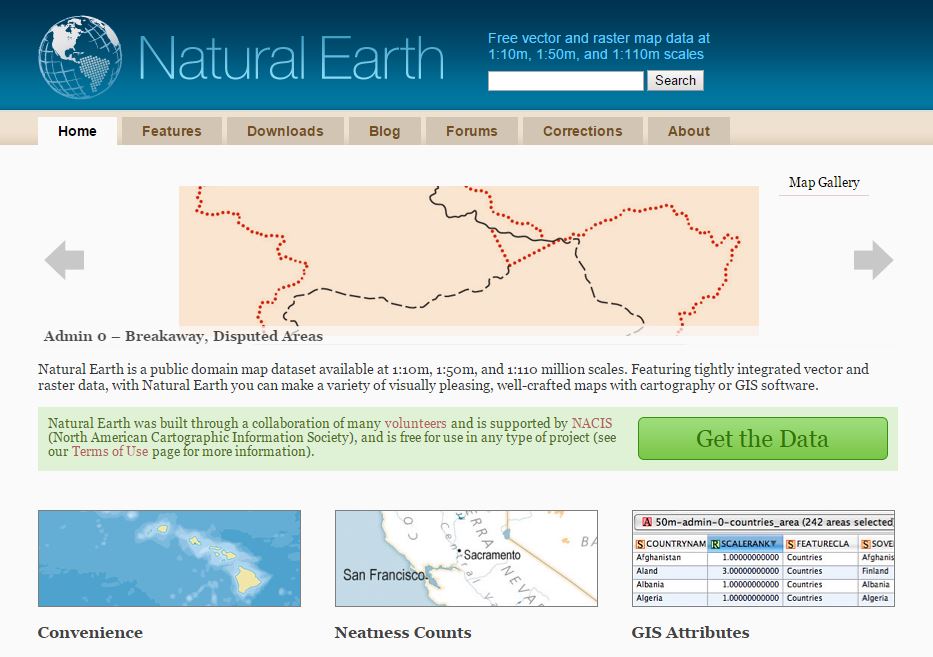
Task: Open the Hawaii islands map thumbnail
Action: coord(170,558)
